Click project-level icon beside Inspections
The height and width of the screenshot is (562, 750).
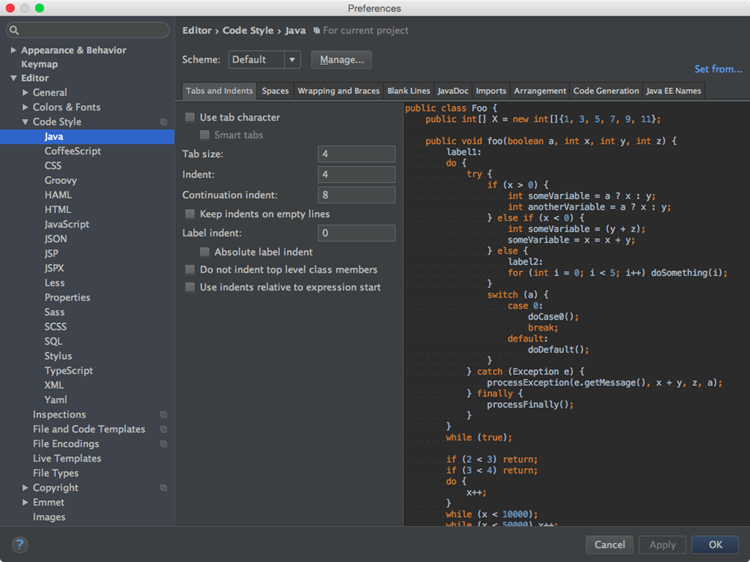[164, 415]
